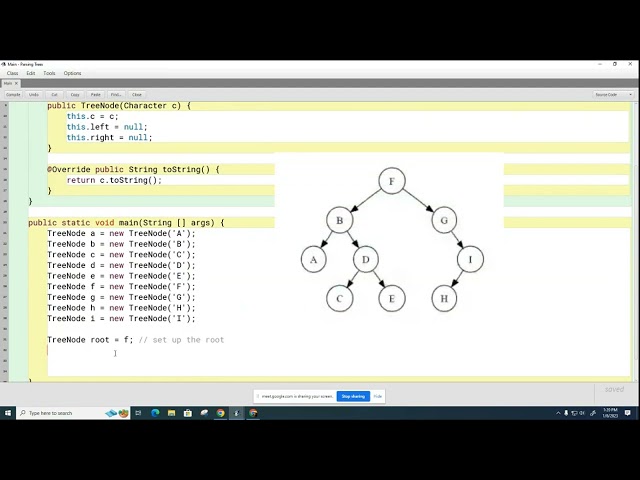
Task: Click the Compile button
Action: tap(13, 95)
